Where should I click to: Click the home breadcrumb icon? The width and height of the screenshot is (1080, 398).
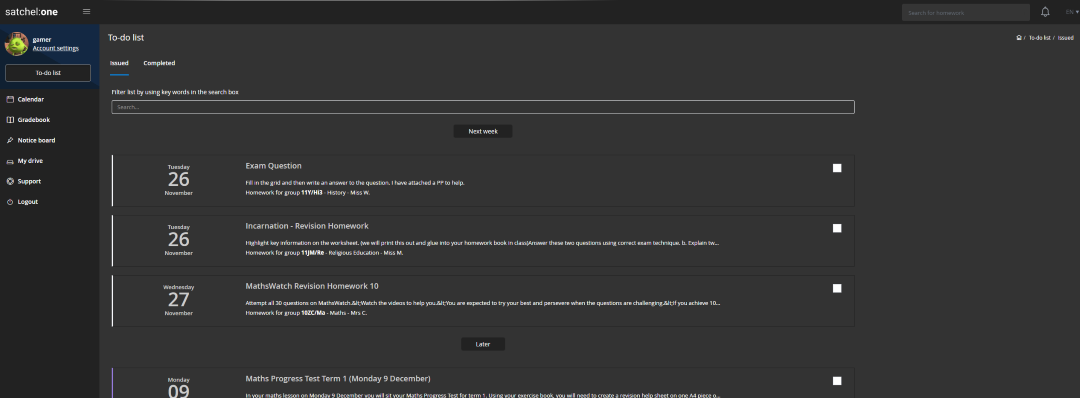point(1019,38)
